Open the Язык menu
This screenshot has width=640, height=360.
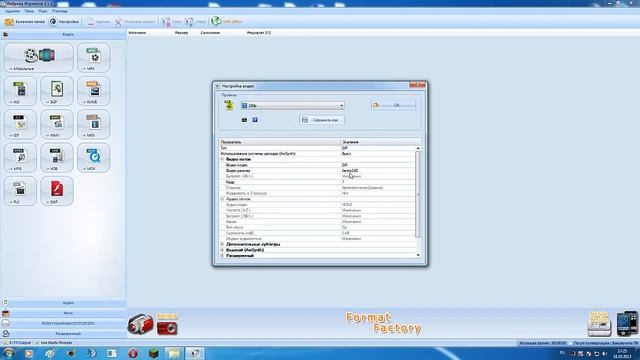[x=43, y=11]
